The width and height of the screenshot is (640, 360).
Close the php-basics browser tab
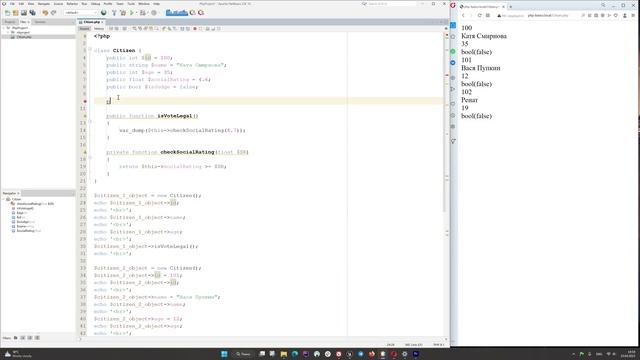coord(503,7)
